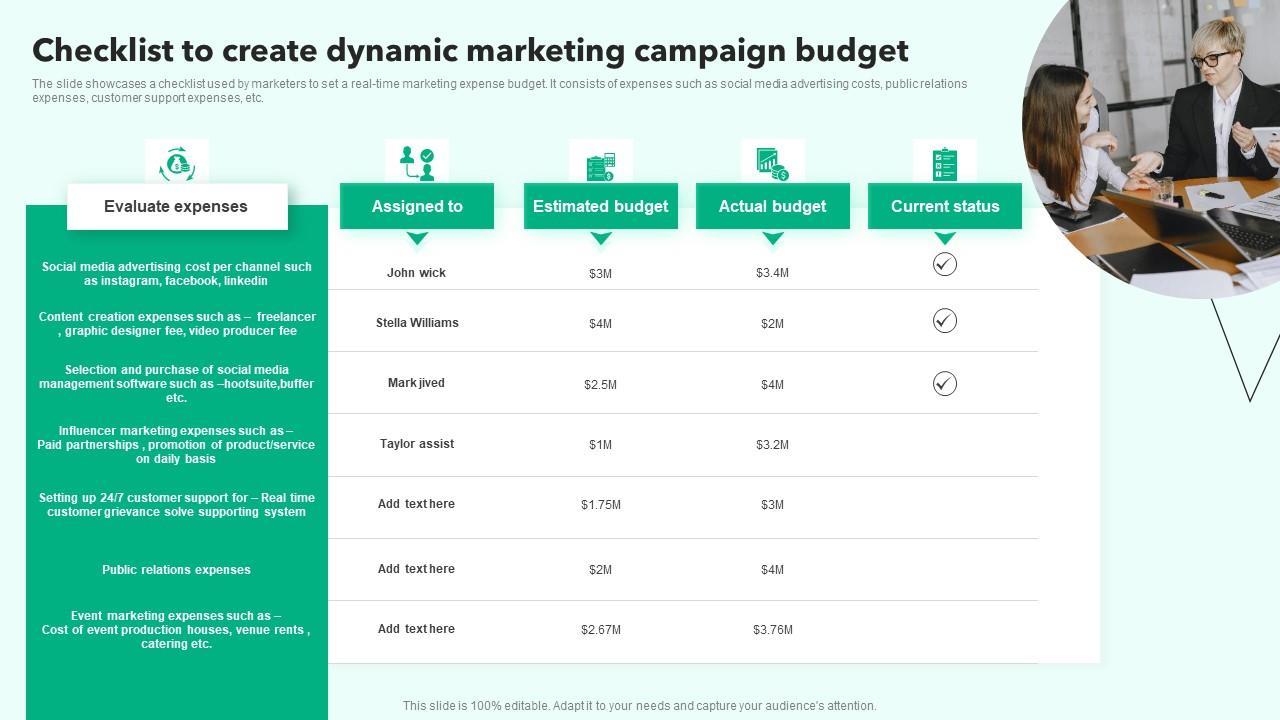This screenshot has height=720, width=1280.
Task: Click the money bag evaluate expenses icon
Action: point(177,164)
